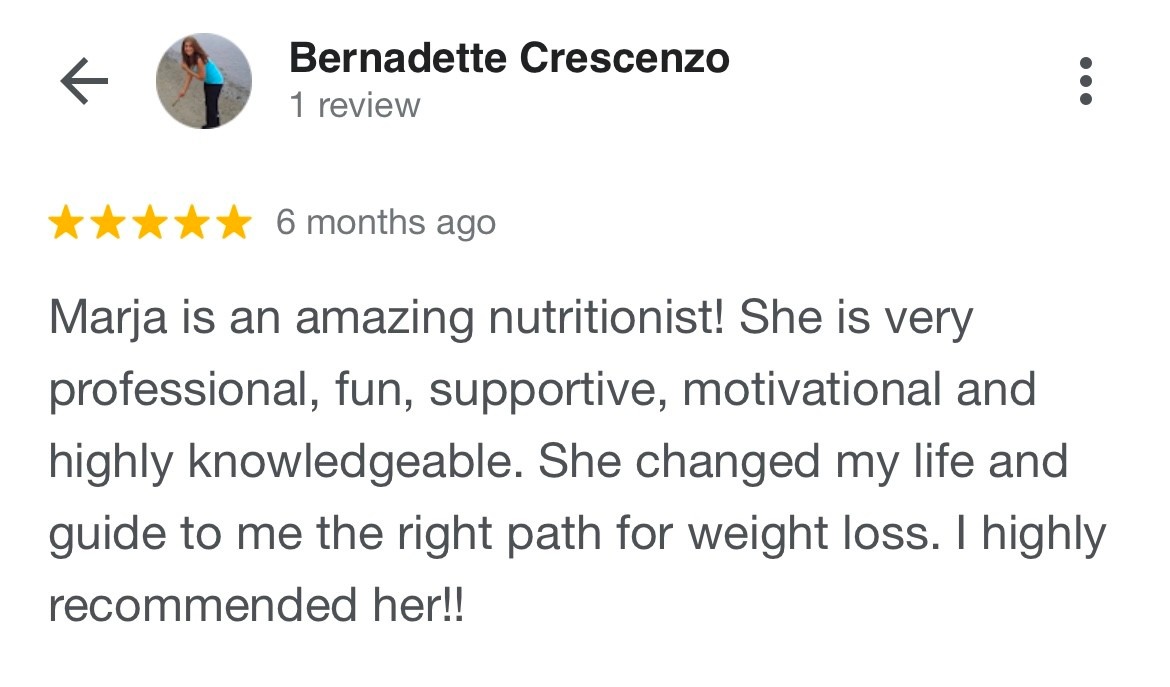Click the words 'right path' in review
Viewport: 1170px width, 687px height.
[498, 535]
